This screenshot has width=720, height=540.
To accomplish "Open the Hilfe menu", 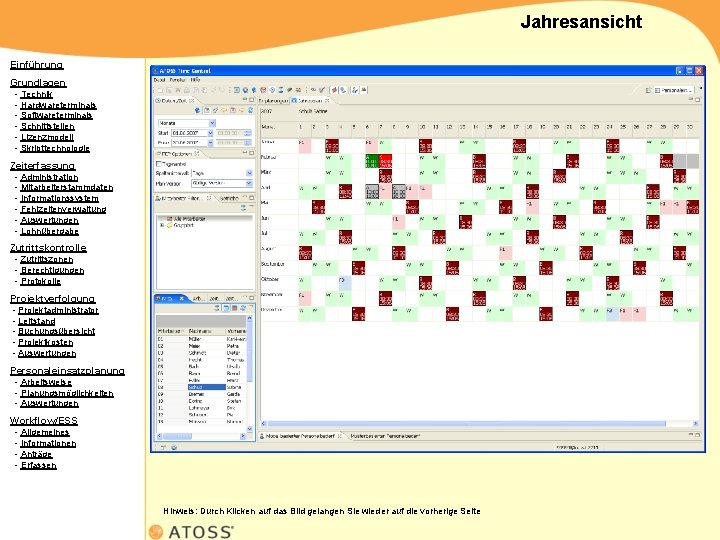I will [195, 80].
